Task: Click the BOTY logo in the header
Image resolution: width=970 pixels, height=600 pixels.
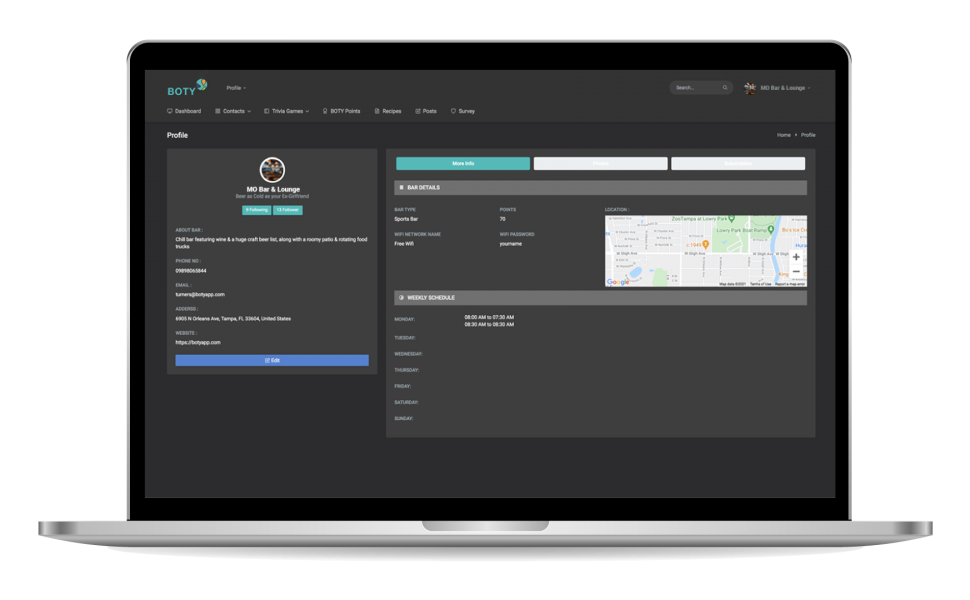Action: pyautogui.click(x=186, y=88)
